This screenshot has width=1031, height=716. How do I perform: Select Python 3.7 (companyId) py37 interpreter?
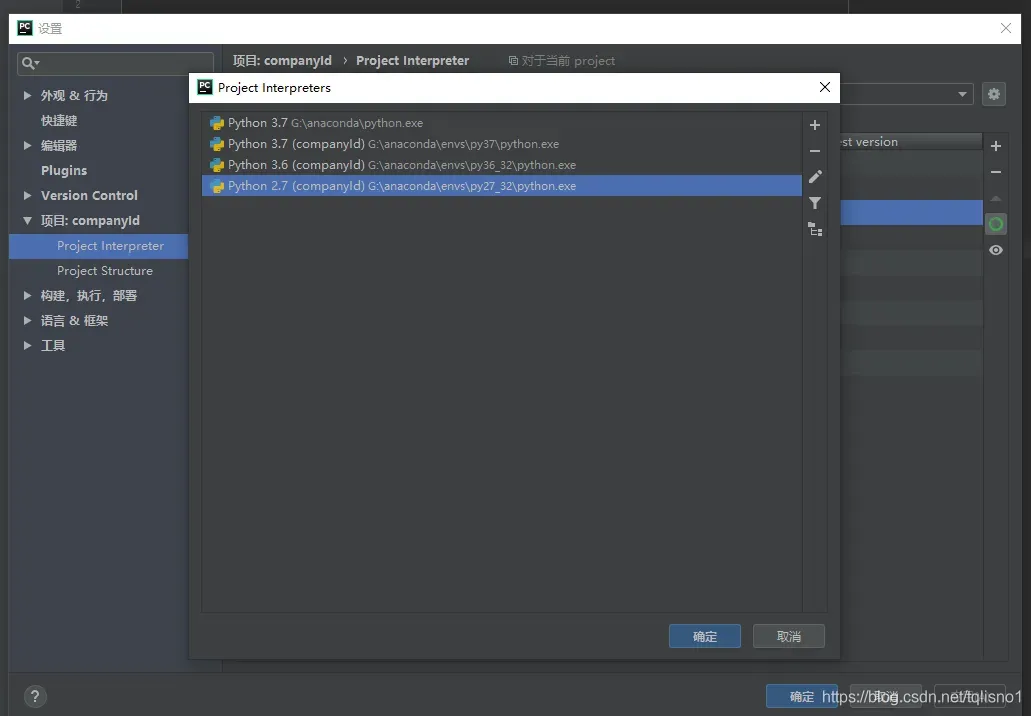pos(502,144)
